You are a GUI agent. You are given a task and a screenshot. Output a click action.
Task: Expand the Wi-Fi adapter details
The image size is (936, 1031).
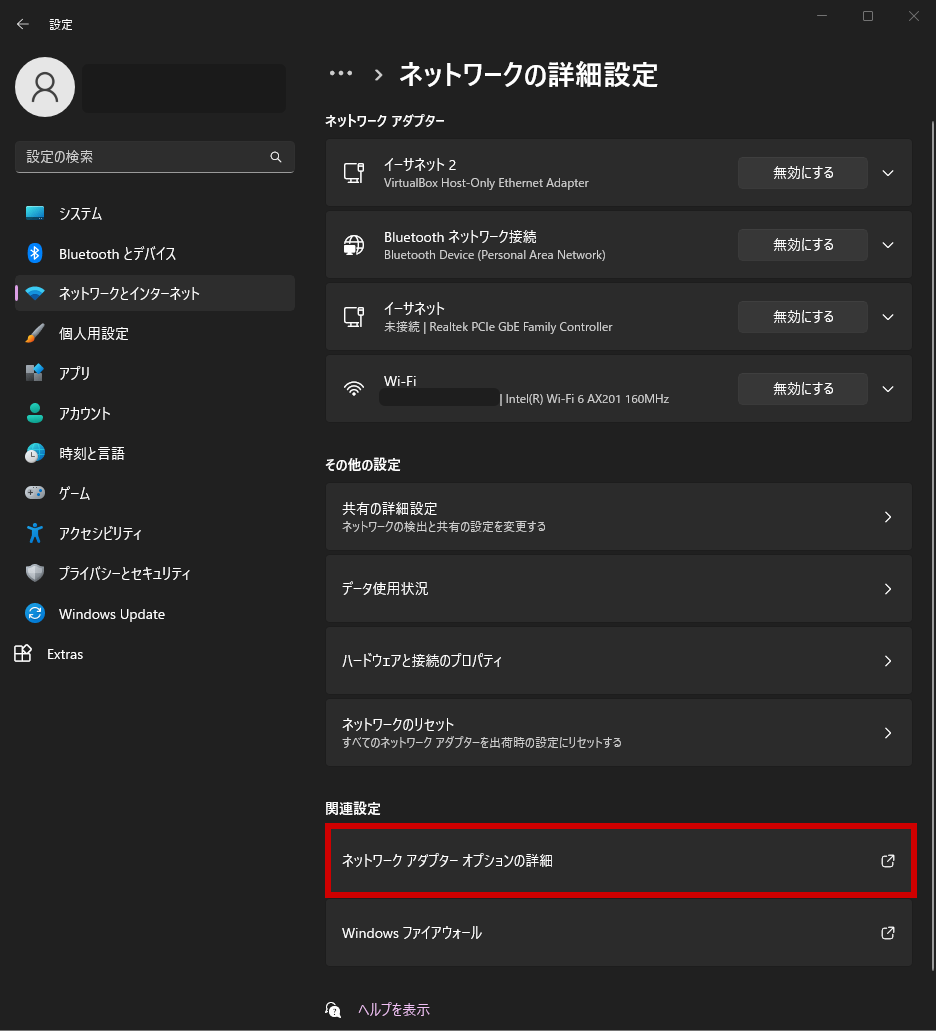click(887, 389)
